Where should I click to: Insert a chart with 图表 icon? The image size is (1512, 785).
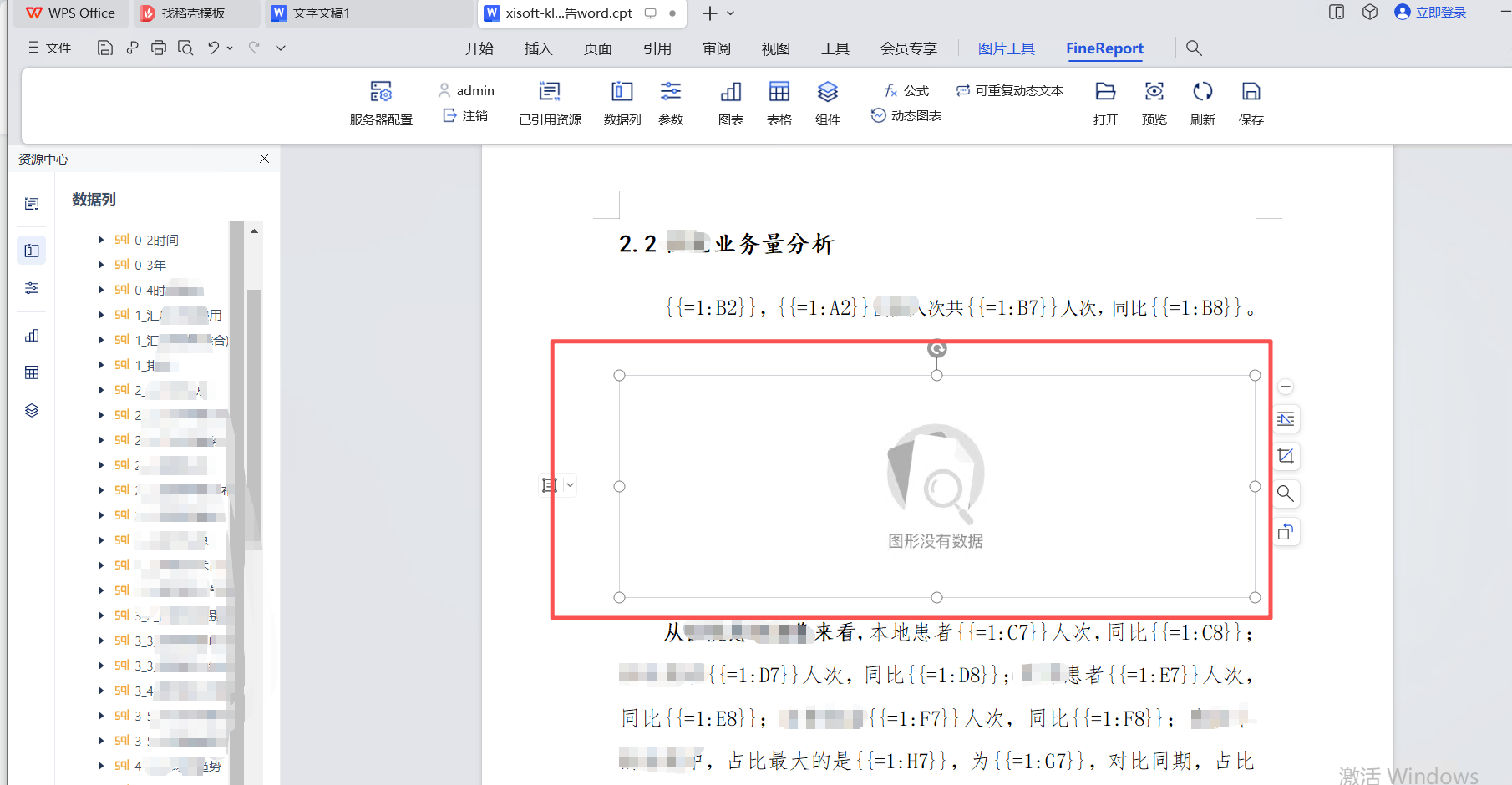(x=731, y=92)
